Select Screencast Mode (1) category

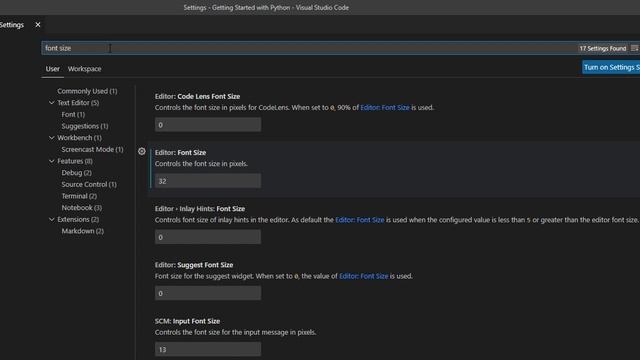pos(92,149)
